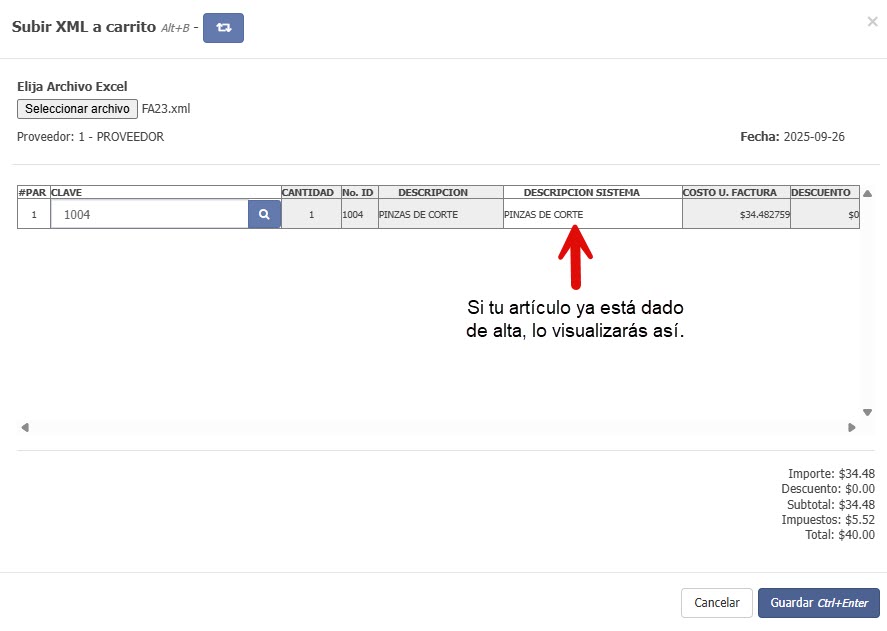Click the $34.482759 cost cell

tap(736, 214)
